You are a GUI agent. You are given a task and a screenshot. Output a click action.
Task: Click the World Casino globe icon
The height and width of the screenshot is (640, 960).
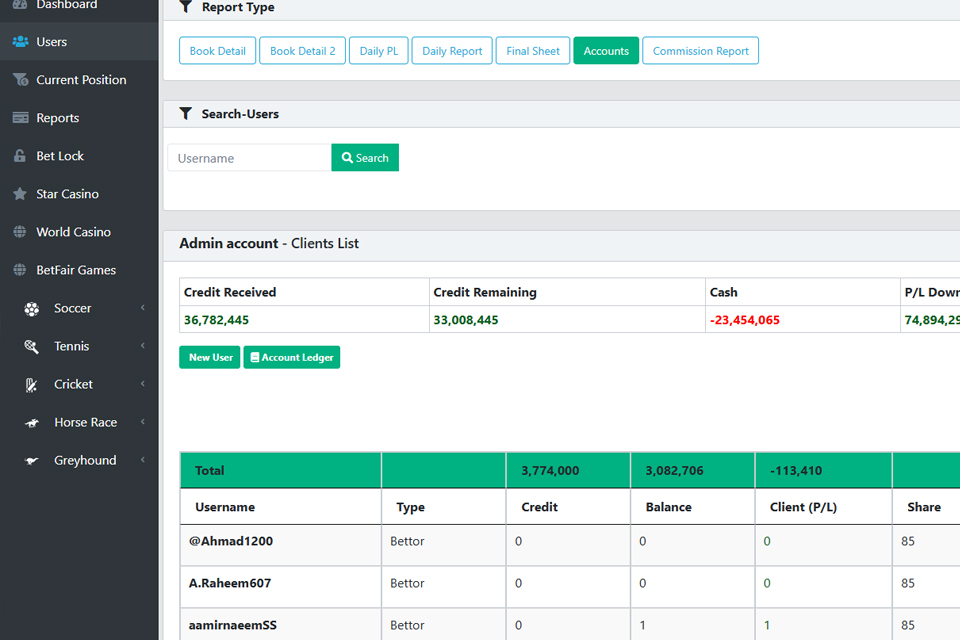(20, 232)
